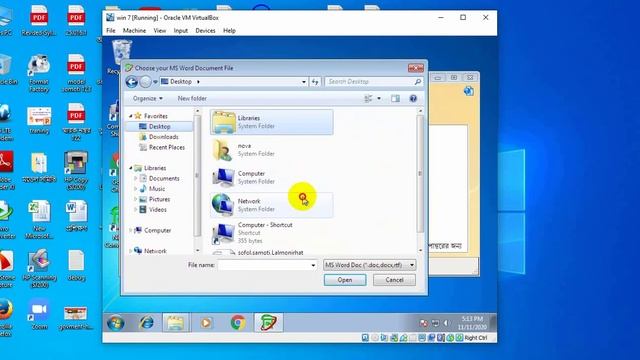Viewport: 640px width, 360px height.
Task: Open the Libraries system folder item
Action: [x=271, y=122]
